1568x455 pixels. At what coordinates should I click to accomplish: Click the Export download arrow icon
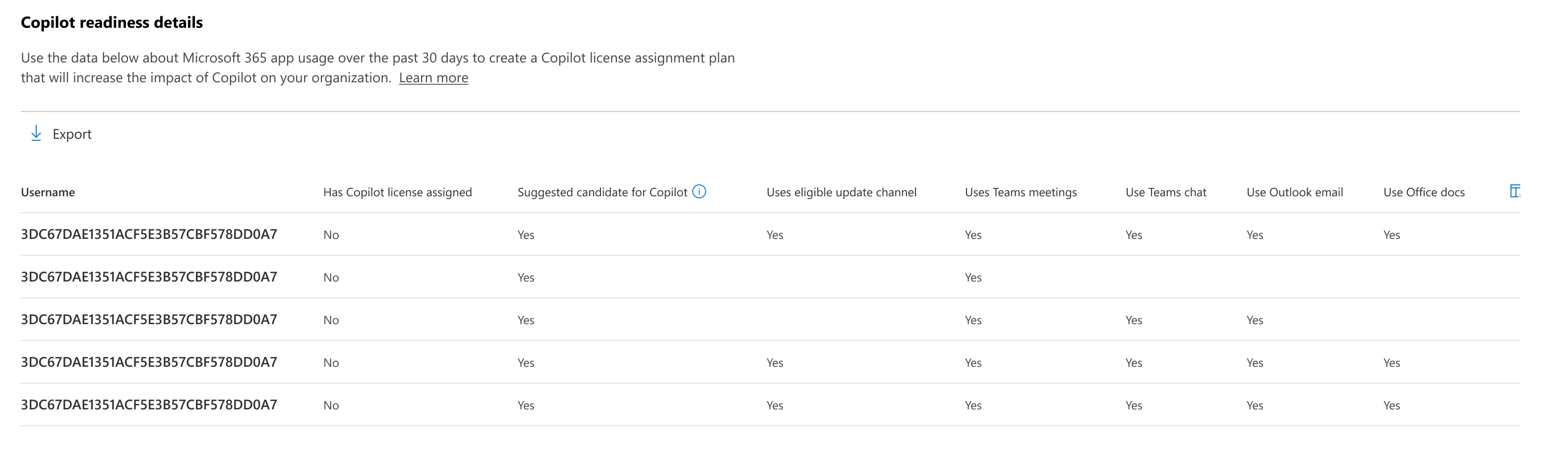tap(36, 134)
